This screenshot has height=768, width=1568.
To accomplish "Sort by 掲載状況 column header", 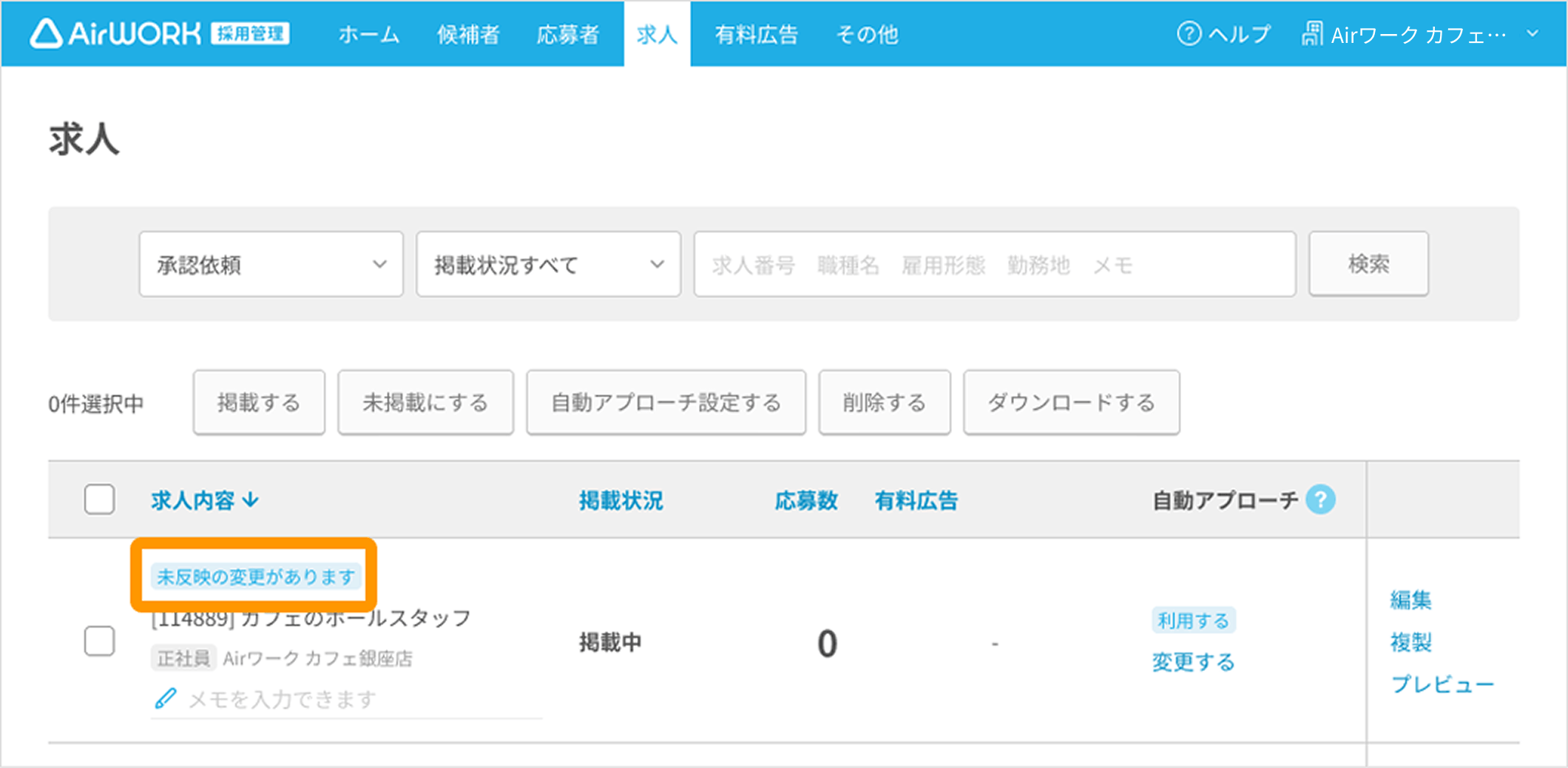I will click(x=621, y=501).
